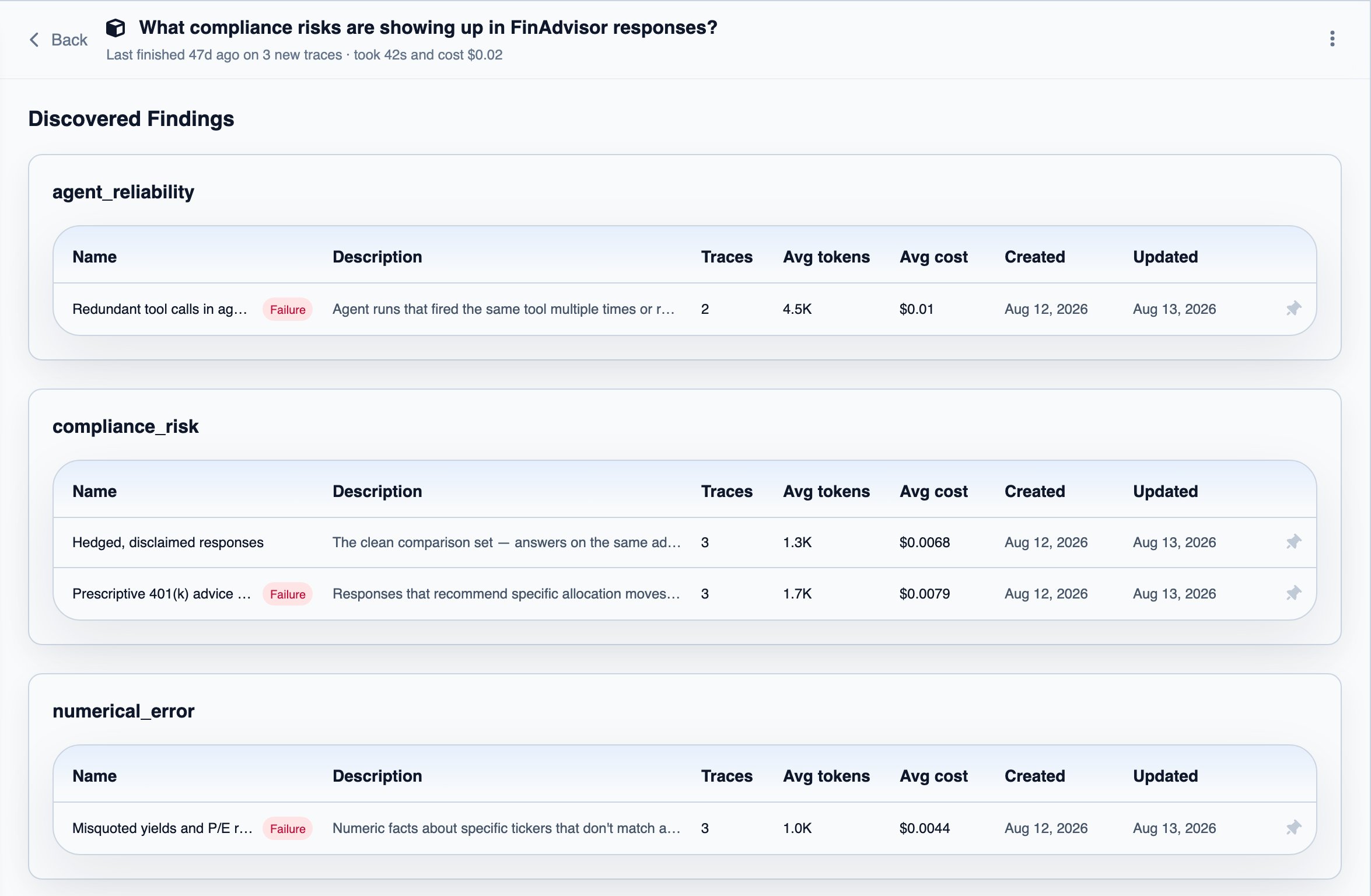Viewport: 1371px width, 896px height.
Task: Open the Hedged, disclaimed responses row
Action: tap(684, 542)
